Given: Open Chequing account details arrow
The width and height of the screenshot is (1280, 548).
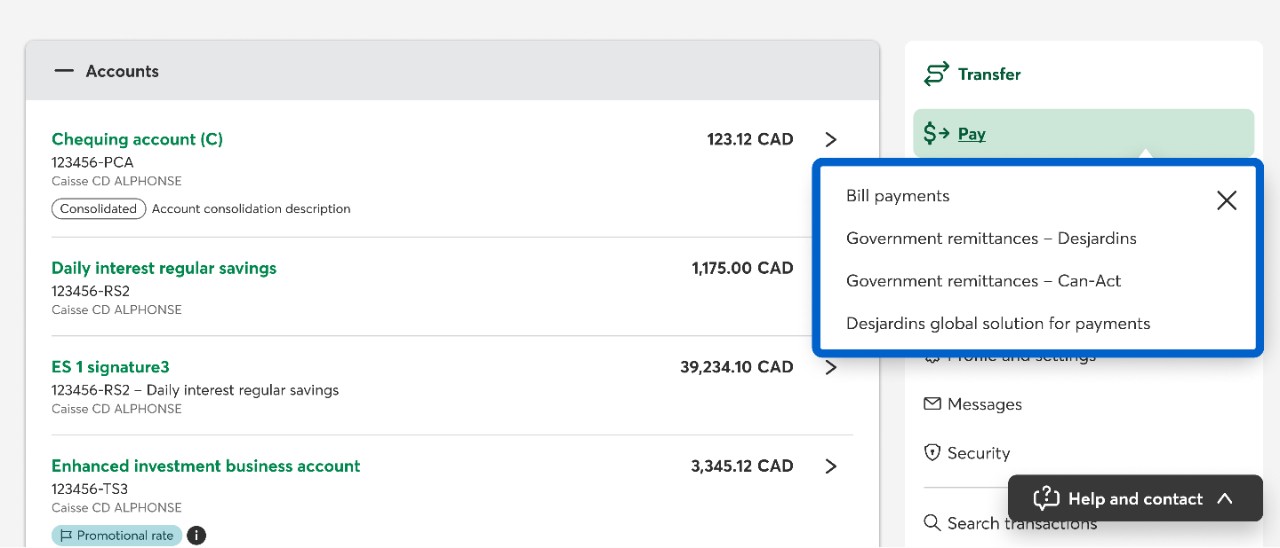Looking at the screenshot, I should click(831, 140).
